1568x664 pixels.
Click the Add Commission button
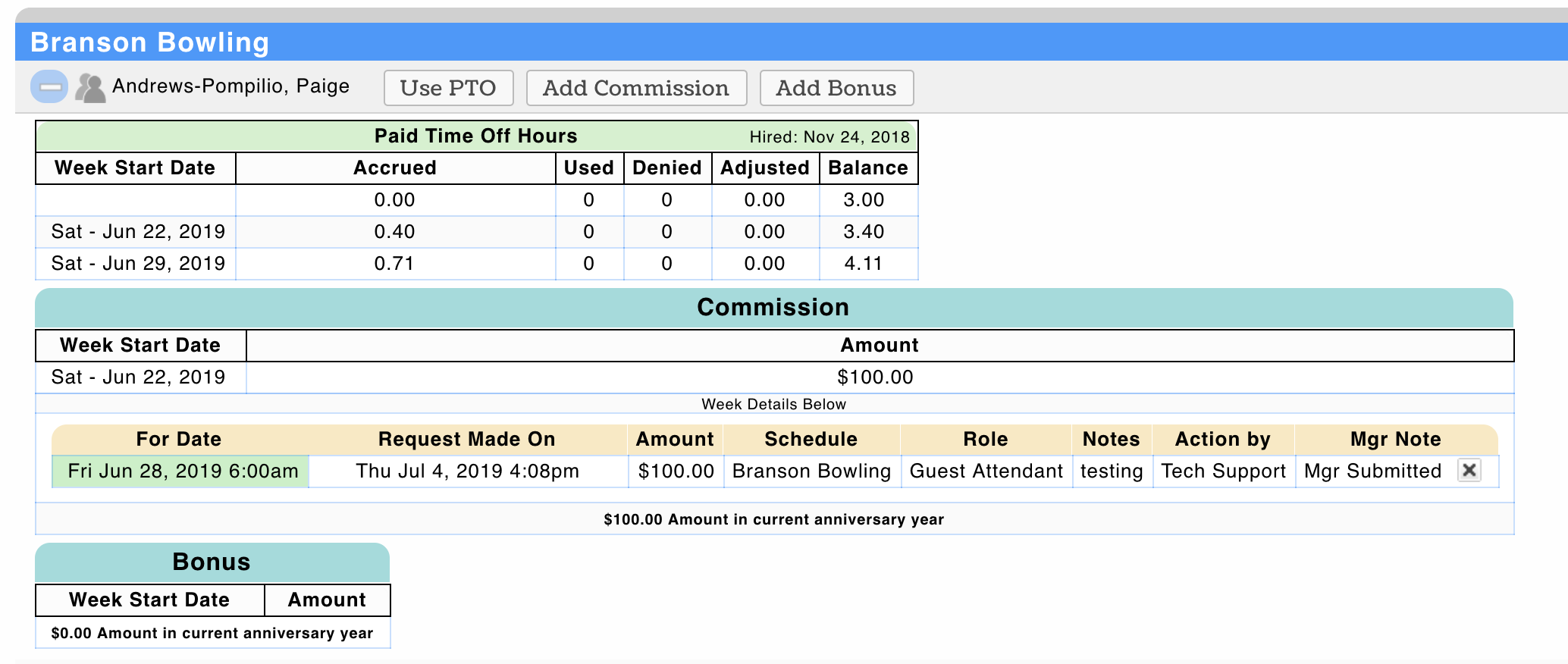tap(636, 88)
